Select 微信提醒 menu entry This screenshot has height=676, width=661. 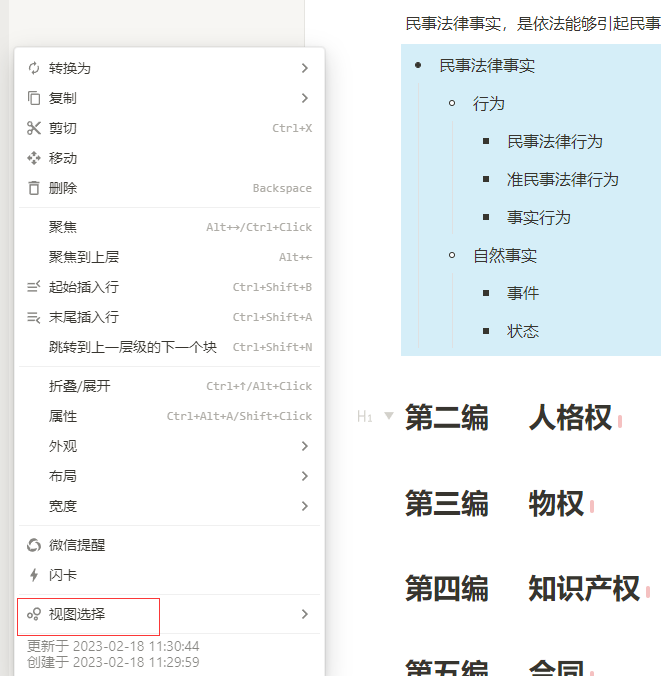[x=169, y=545]
